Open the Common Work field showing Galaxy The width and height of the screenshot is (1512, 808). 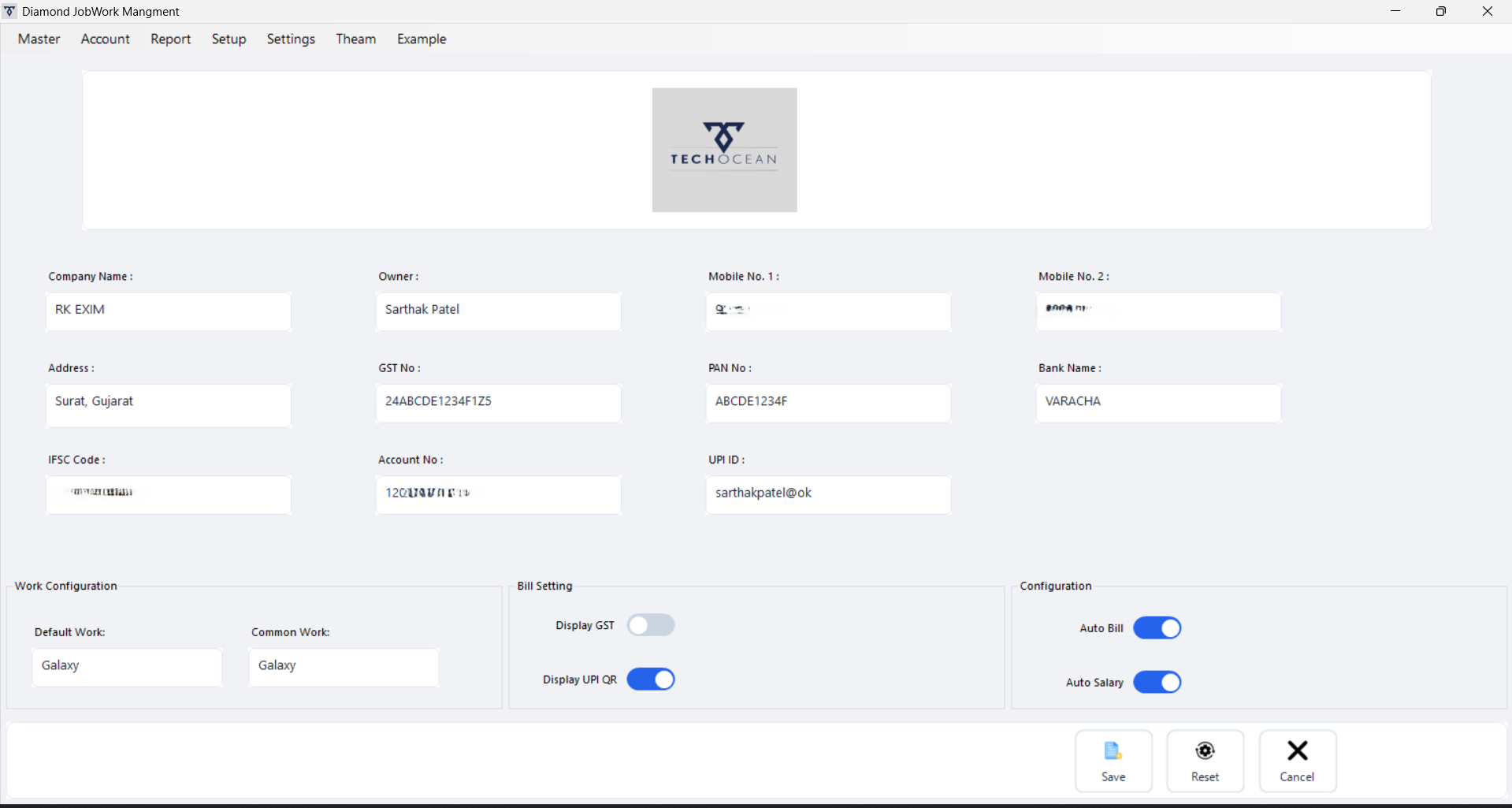(x=344, y=667)
